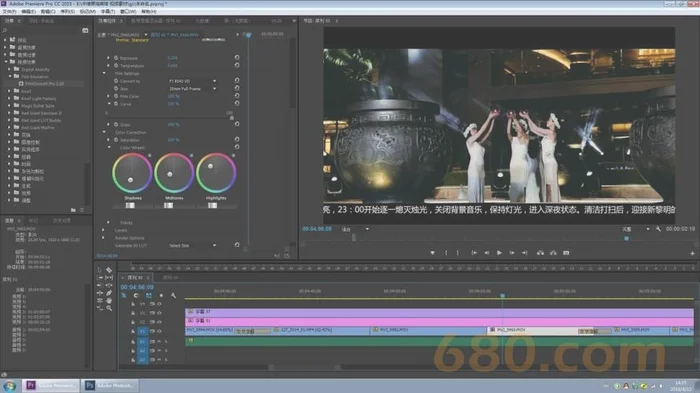The image size is (700, 393).
Task: Click the MVI clip selected on the timeline
Action: [550, 330]
